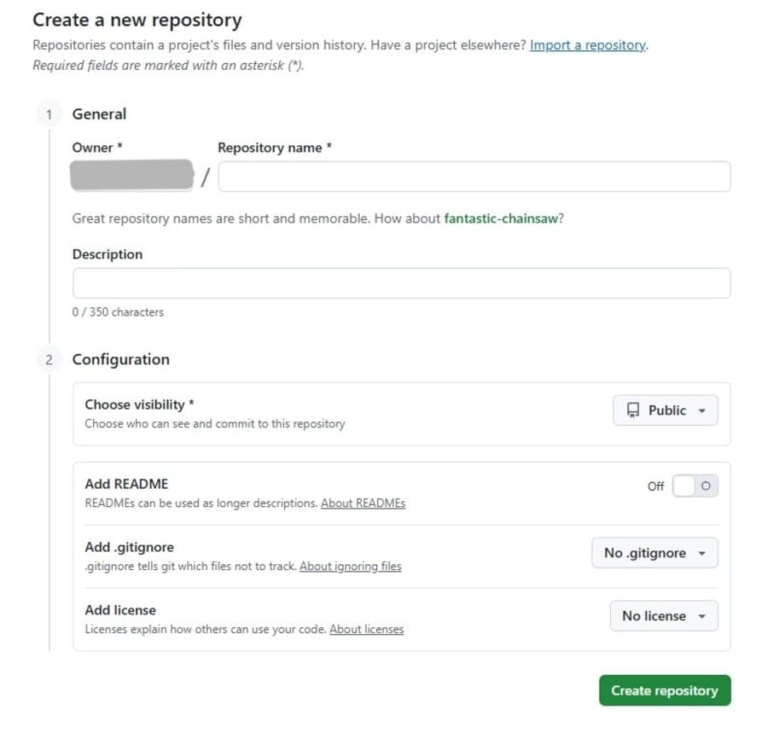Click into the Description text field
Image resolution: width=768 pixels, height=733 pixels.
[401, 283]
